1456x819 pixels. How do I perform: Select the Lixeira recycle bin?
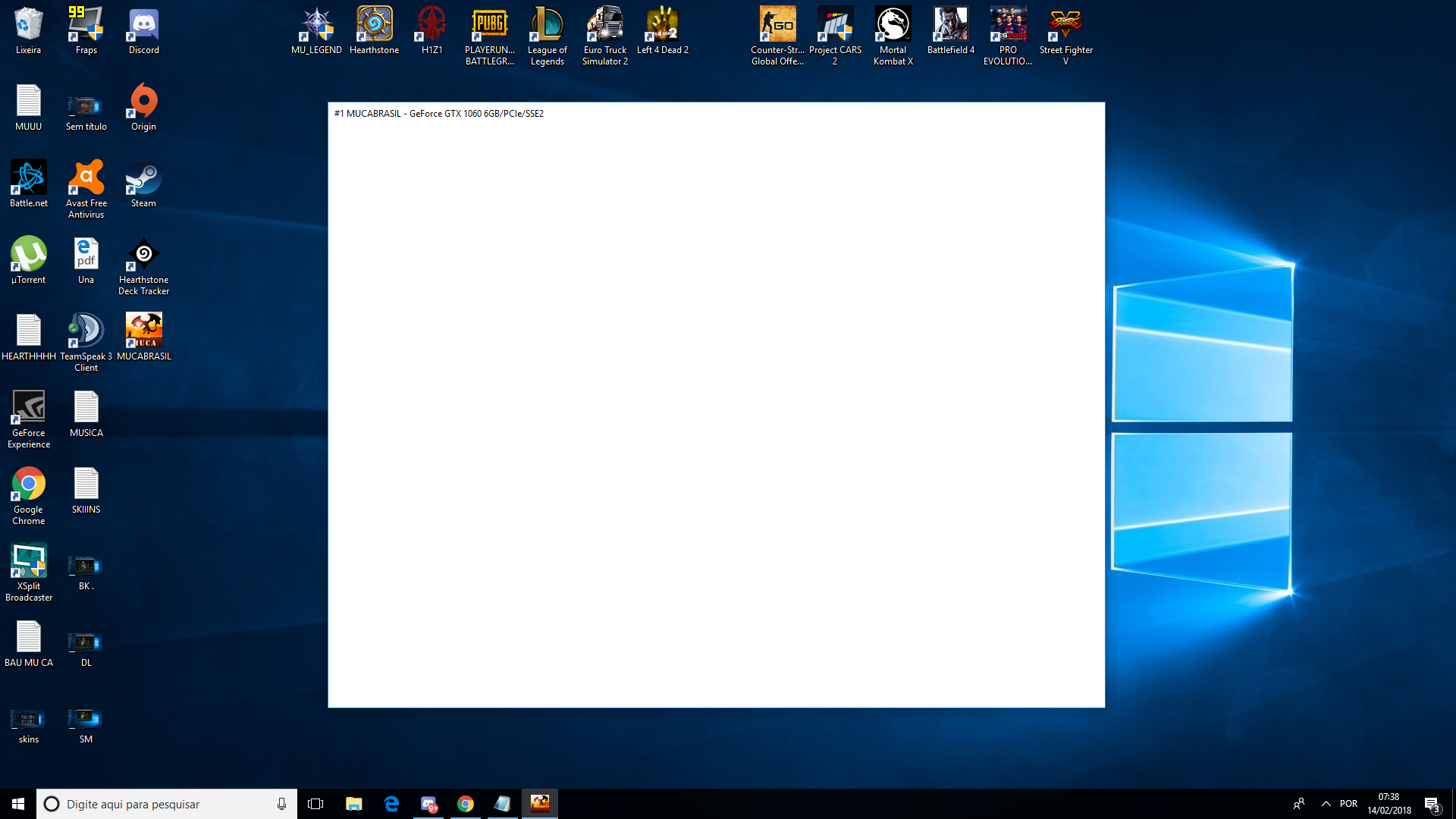(29, 31)
